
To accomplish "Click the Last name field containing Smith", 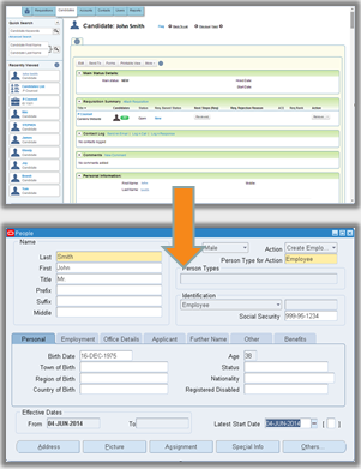I will pos(109,256).
